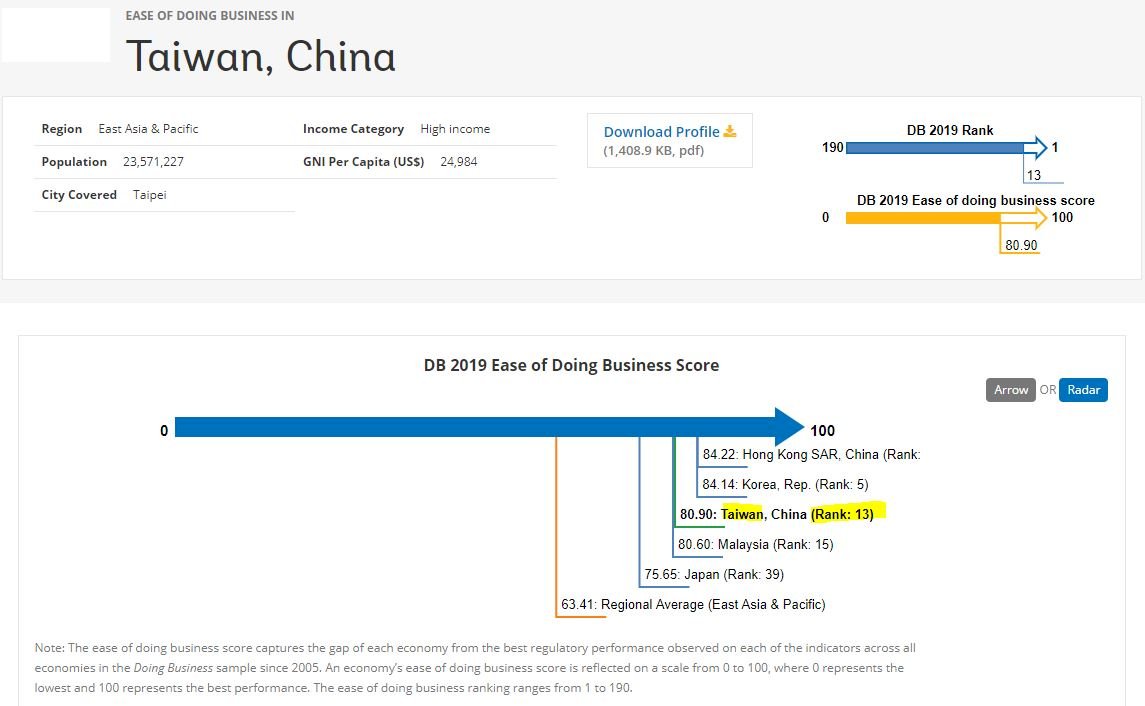The image size is (1145, 706).
Task: Click the GNI Per Capita (US$) label
Action: tap(364, 161)
